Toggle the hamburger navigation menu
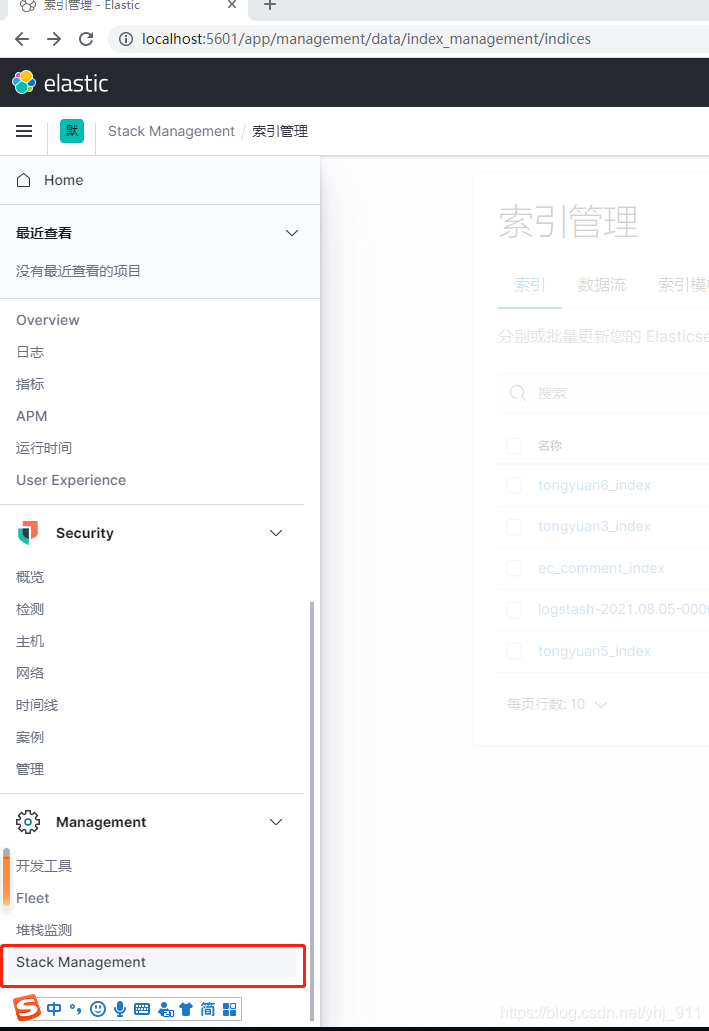 click(24, 131)
